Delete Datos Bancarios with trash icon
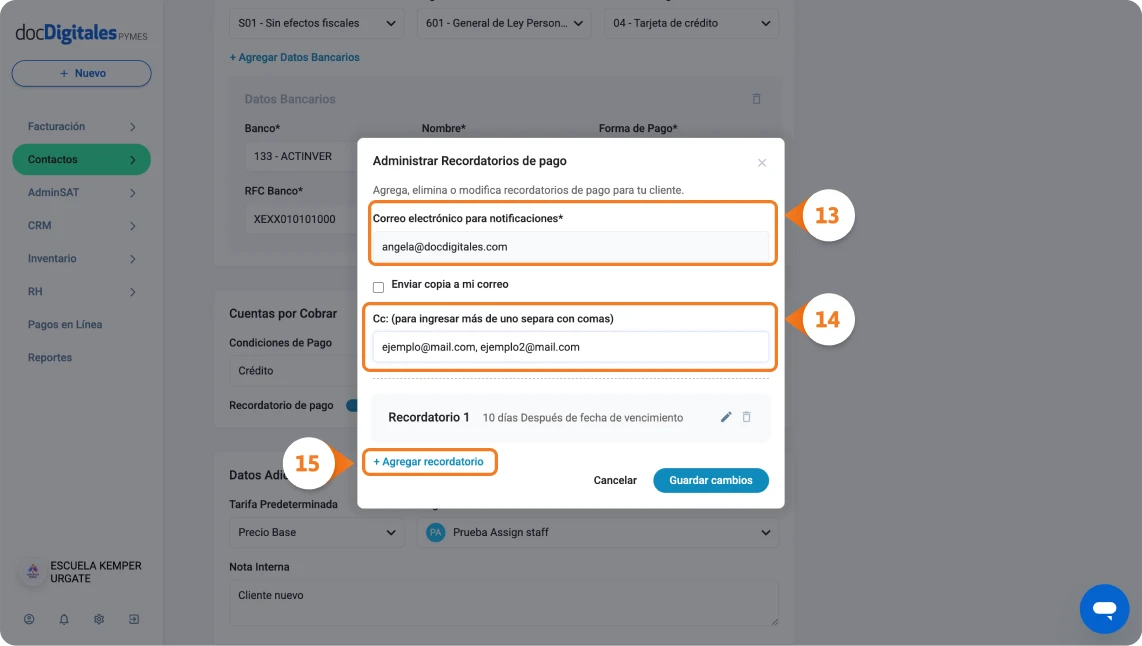This screenshot has height=646, width=1142. (757, 98)
